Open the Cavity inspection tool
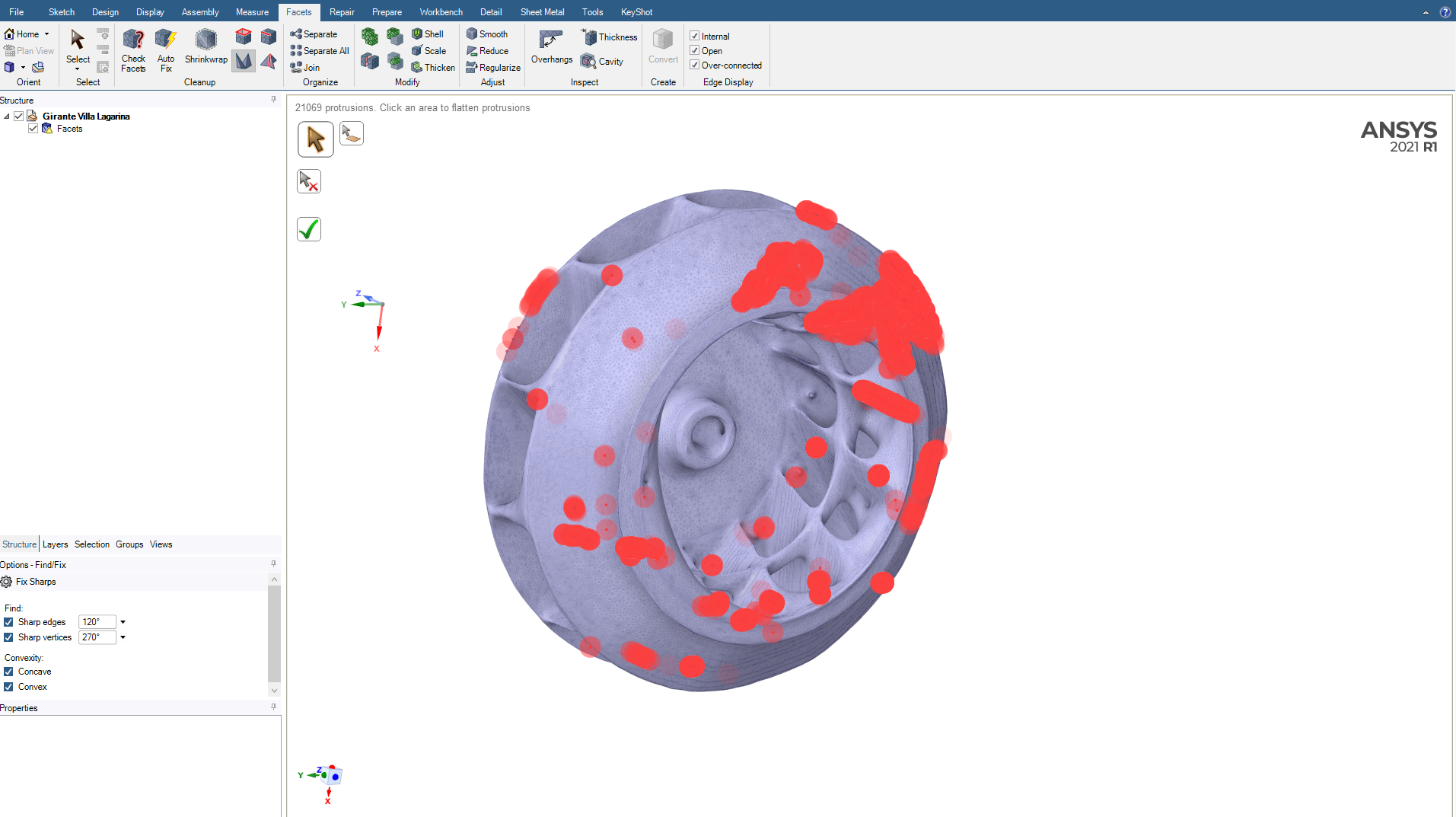This screenshot has height=817, width=1456. 602,61
